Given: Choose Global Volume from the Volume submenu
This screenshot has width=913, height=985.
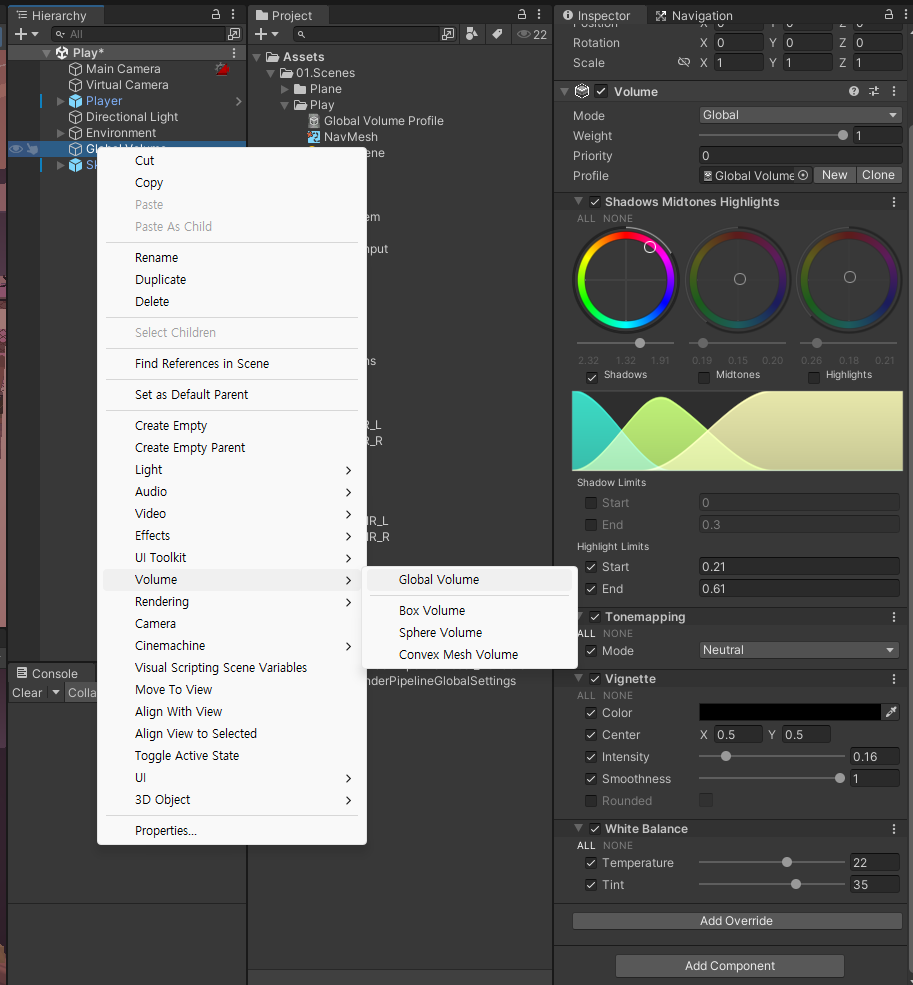Looking at the screenshot, I should 469,579.
